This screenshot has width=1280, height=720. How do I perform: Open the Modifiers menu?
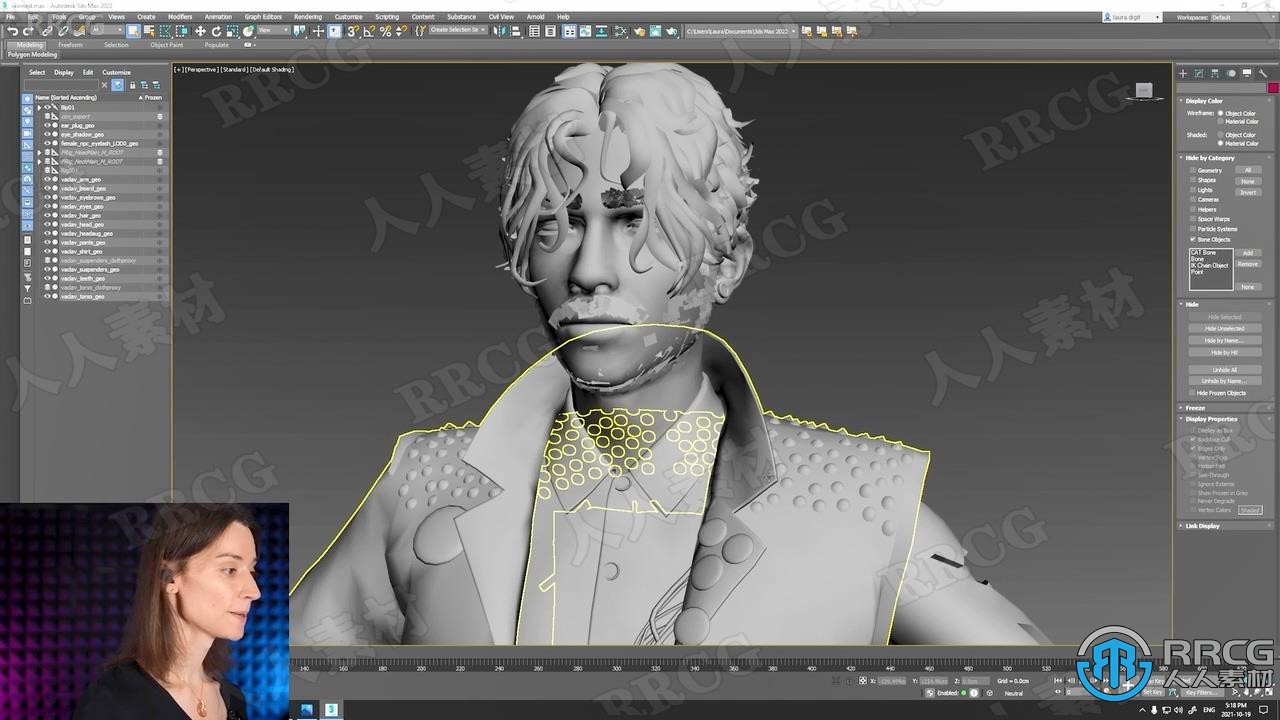(x=180, y=17)
